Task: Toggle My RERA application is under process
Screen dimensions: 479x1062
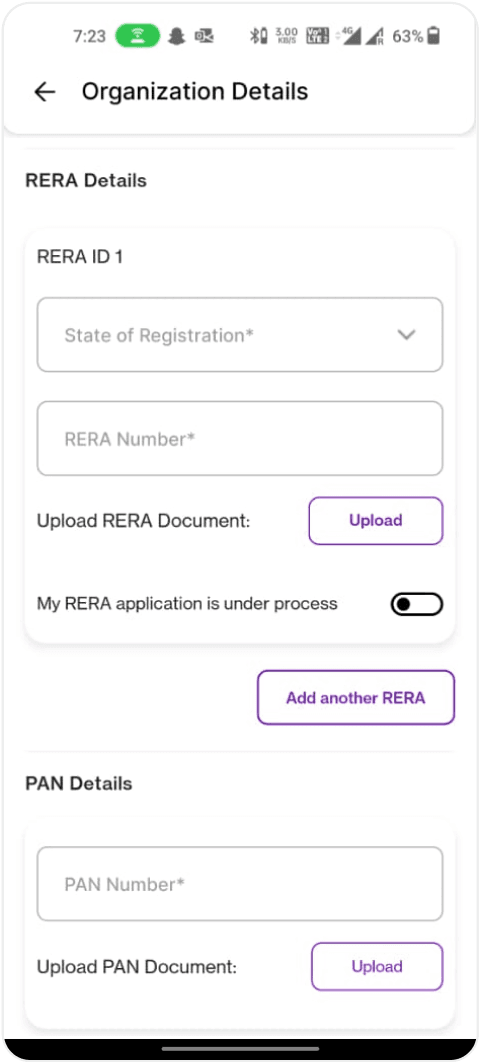Action: [416, 604]
